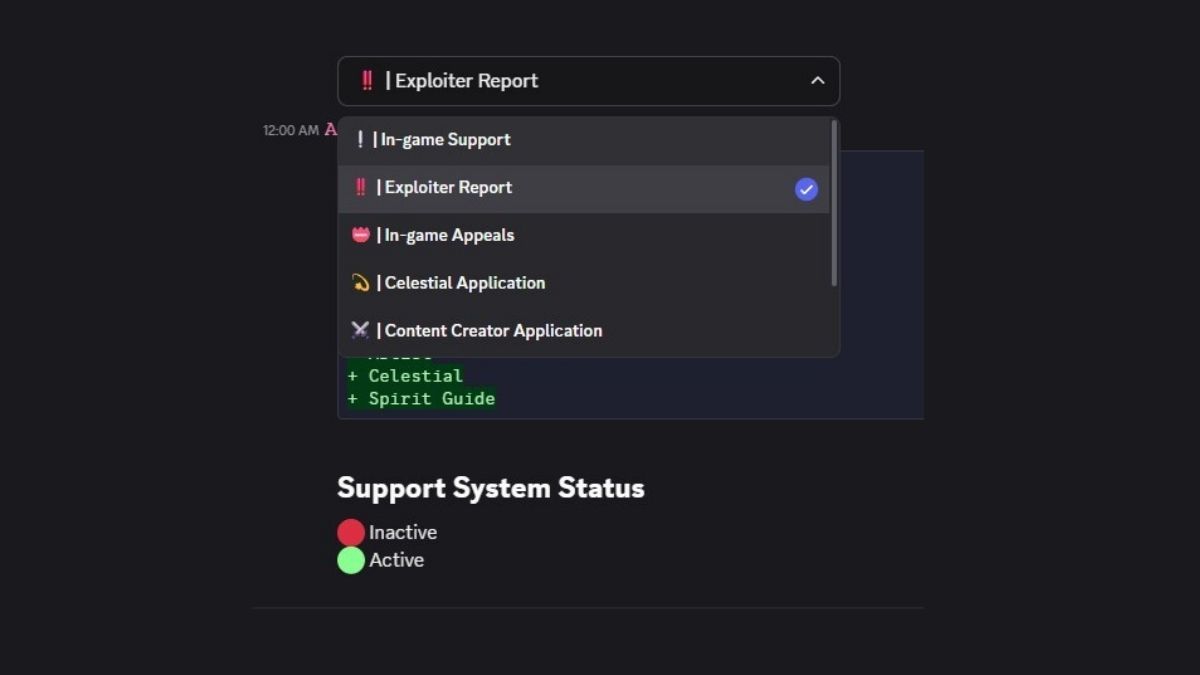Viewport: 1200px width, 675px height.
Task: Click the crossed swords icon for Content Creator Application
Action: click(x=362, y=330)
